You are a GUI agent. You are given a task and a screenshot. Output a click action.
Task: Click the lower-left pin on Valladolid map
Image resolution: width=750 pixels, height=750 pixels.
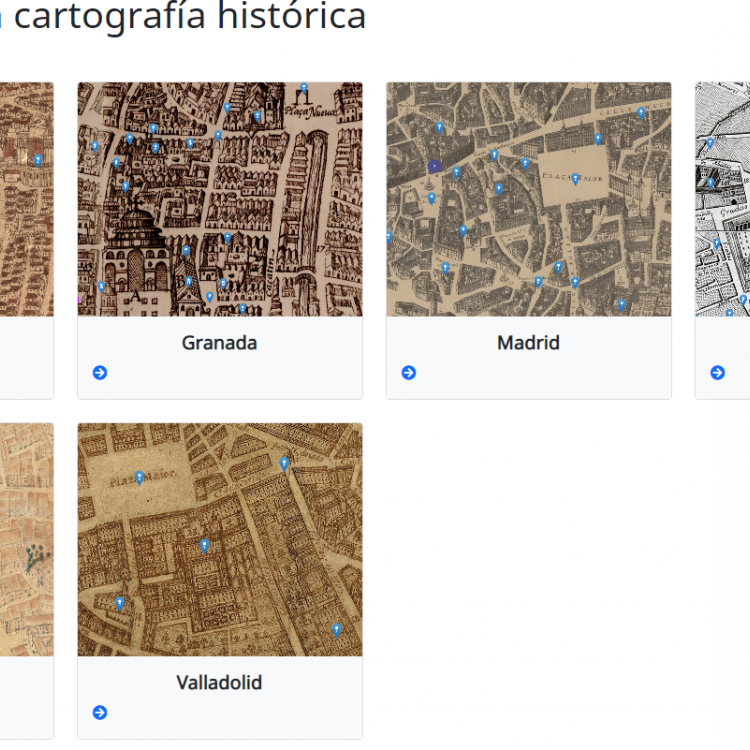(120, 604)
